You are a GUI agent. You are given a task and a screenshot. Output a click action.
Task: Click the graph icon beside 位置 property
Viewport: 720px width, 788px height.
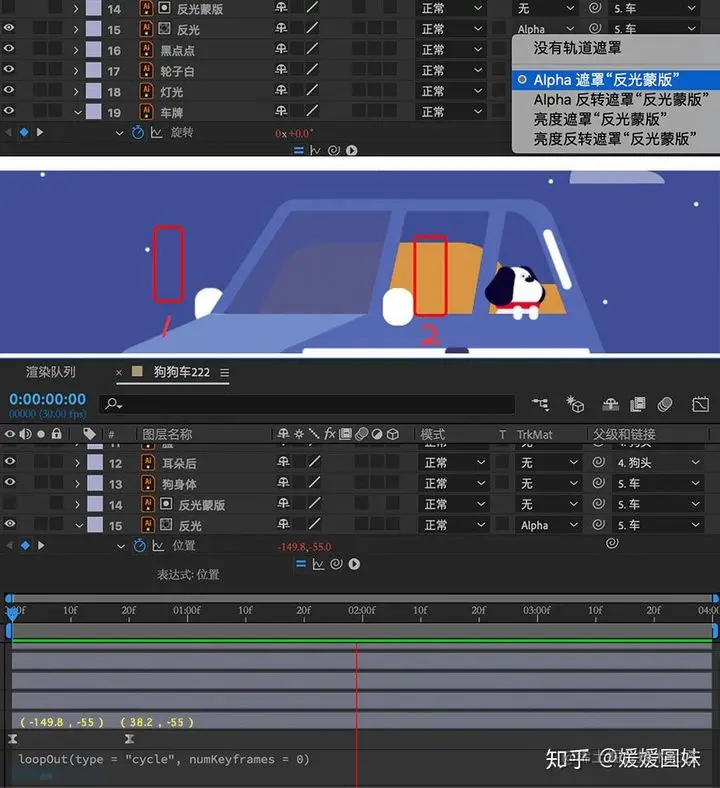coord(158,545)
